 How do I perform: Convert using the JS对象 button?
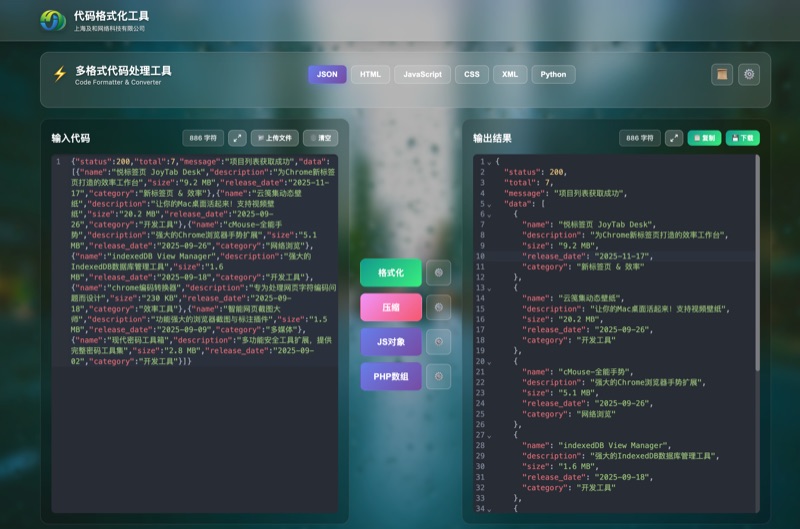(391, 342)
